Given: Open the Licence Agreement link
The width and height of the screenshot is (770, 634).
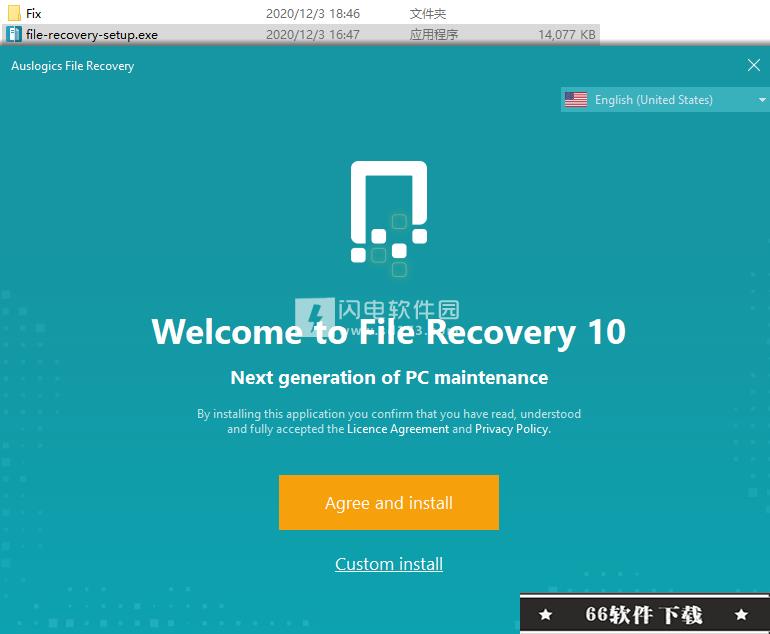Looking at the screenshot, I should coord(398,429).
